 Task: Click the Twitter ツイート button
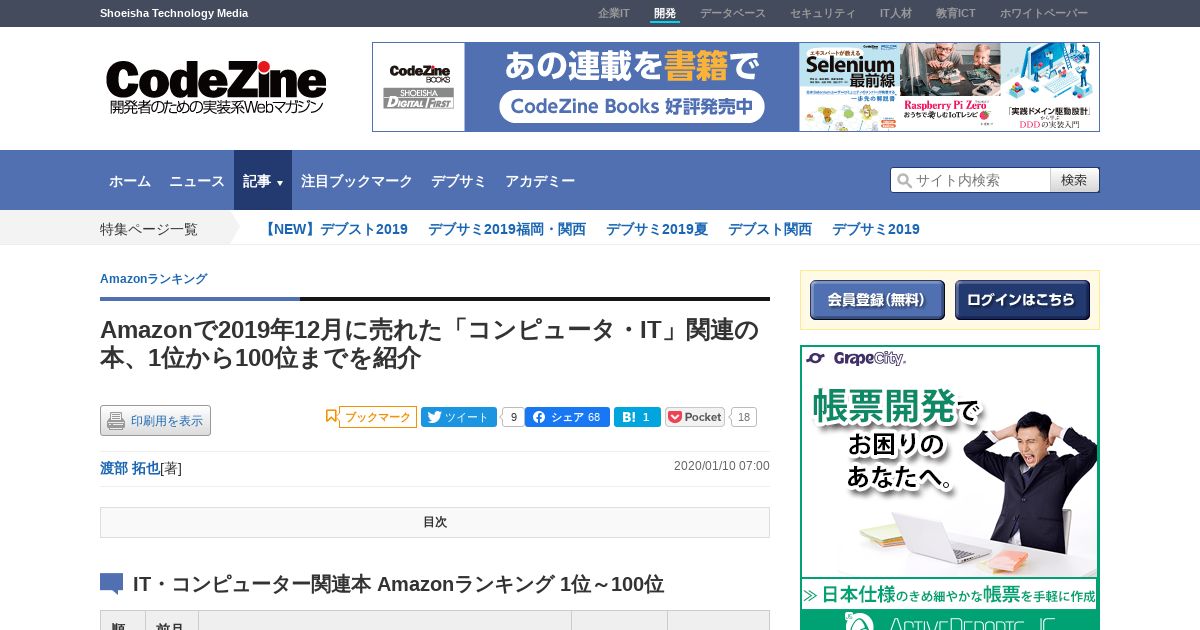(x=458, y=417)
